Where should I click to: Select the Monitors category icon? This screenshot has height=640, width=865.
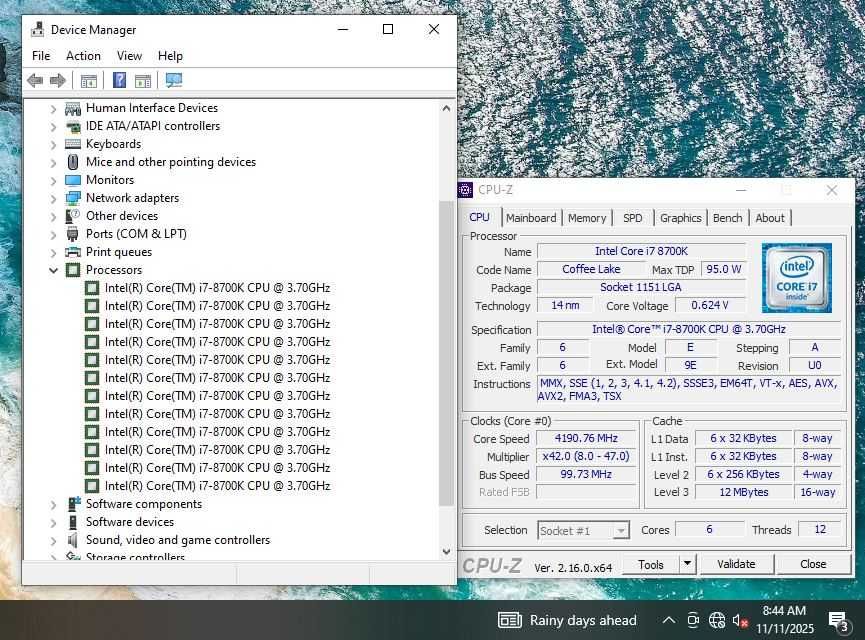[73, 180]
